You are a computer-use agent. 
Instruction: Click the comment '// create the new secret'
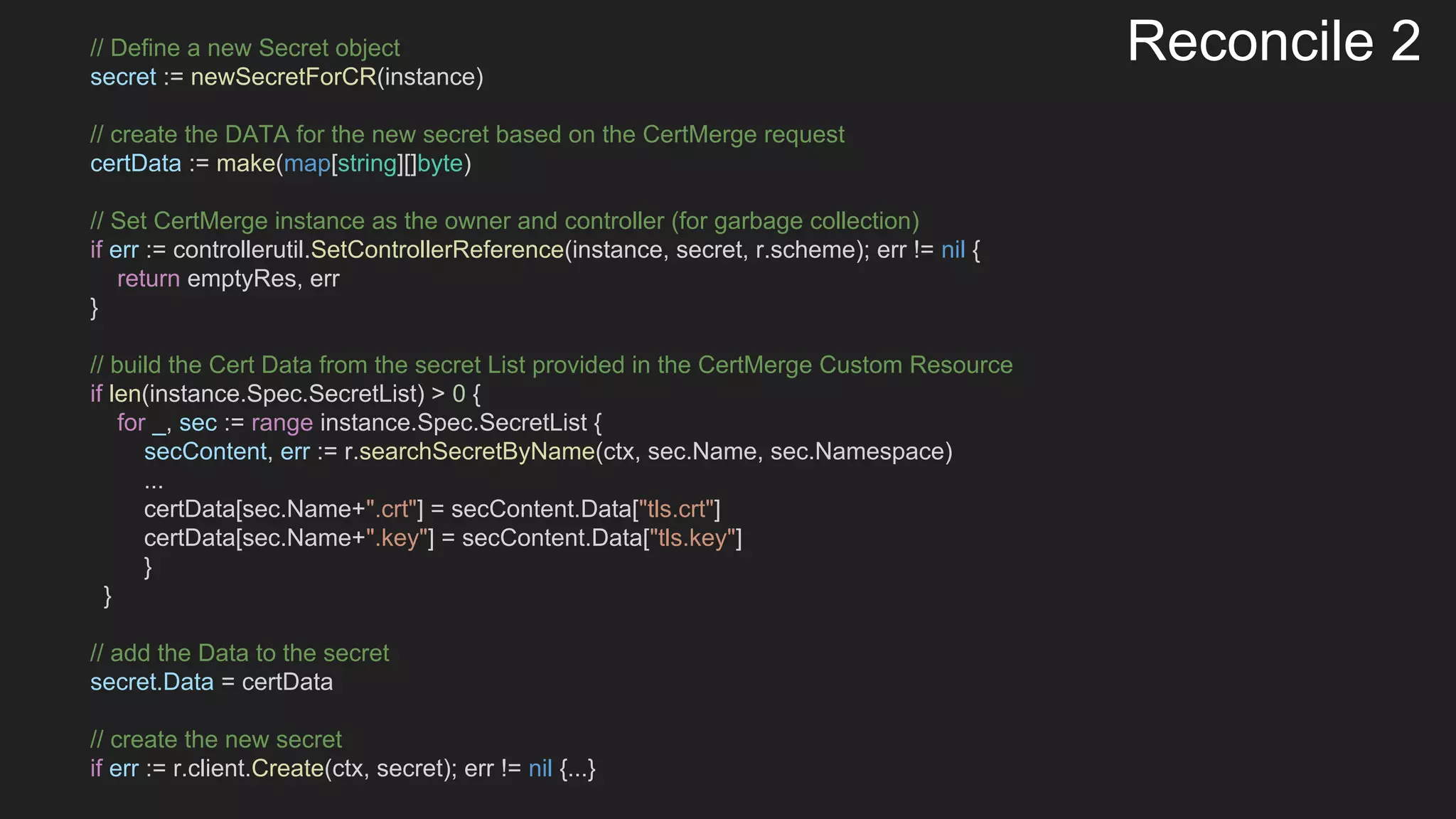(216, 740)
